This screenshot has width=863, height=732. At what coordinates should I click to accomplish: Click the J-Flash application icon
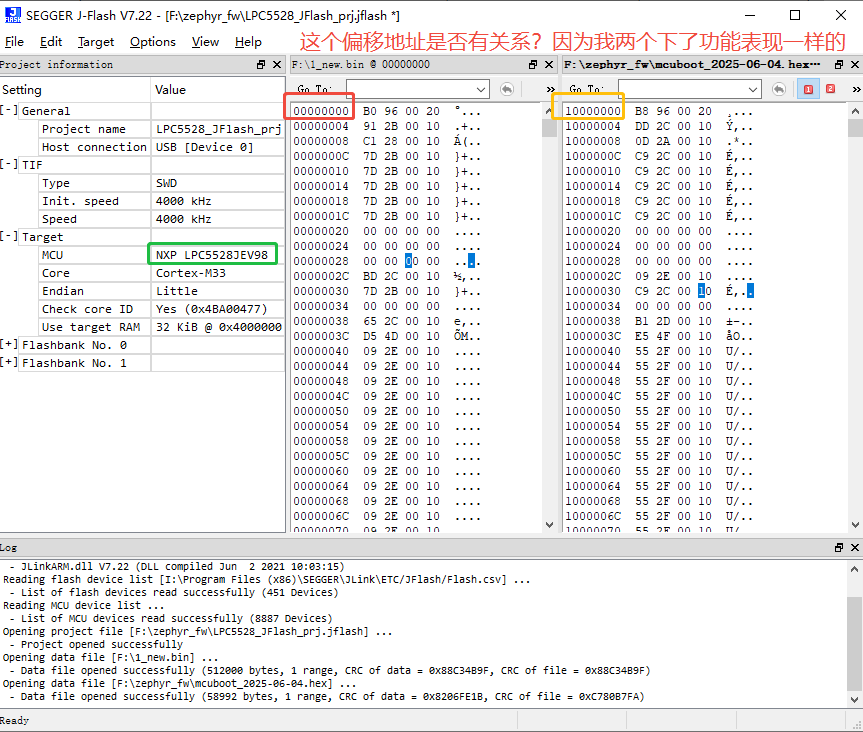click(x=13, y=15)
